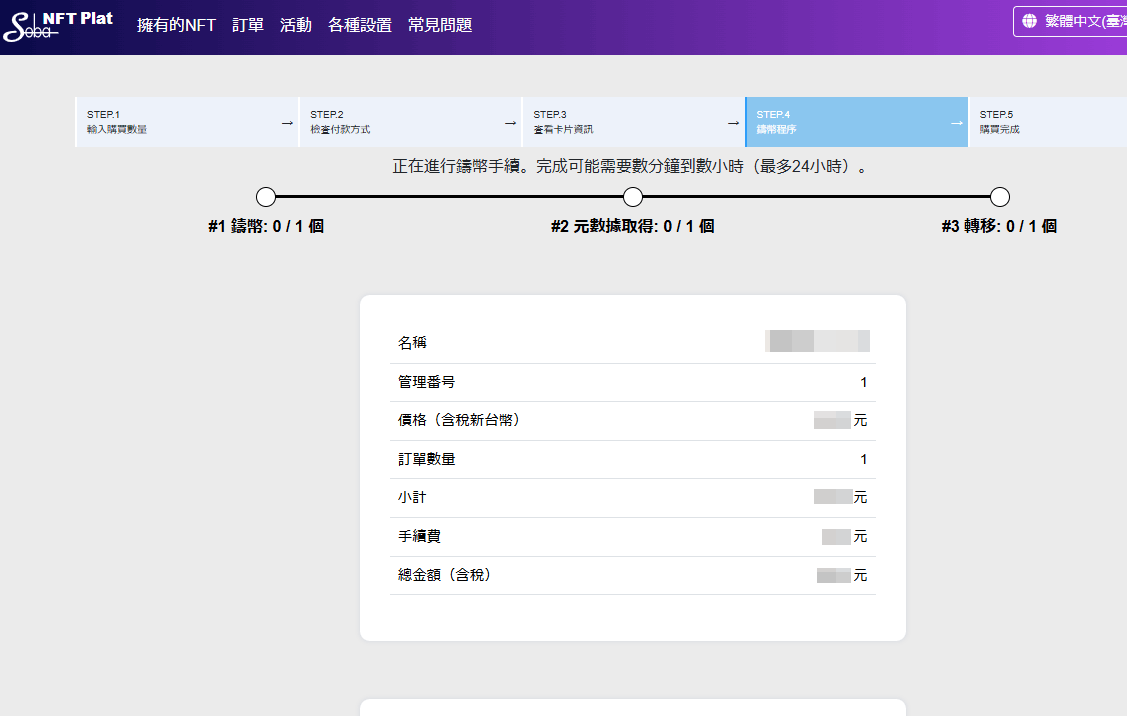This screenshot has width=1127, height=716.
Task: Click the white arrow in STEP.4
Action: point(956,123)
